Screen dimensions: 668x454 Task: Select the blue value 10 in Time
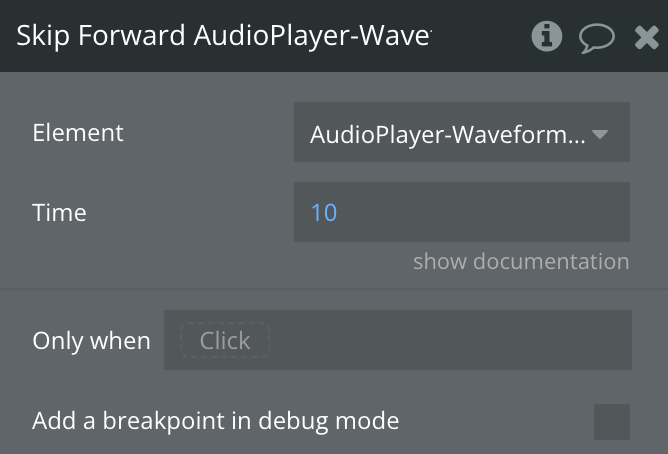[324, 212]
